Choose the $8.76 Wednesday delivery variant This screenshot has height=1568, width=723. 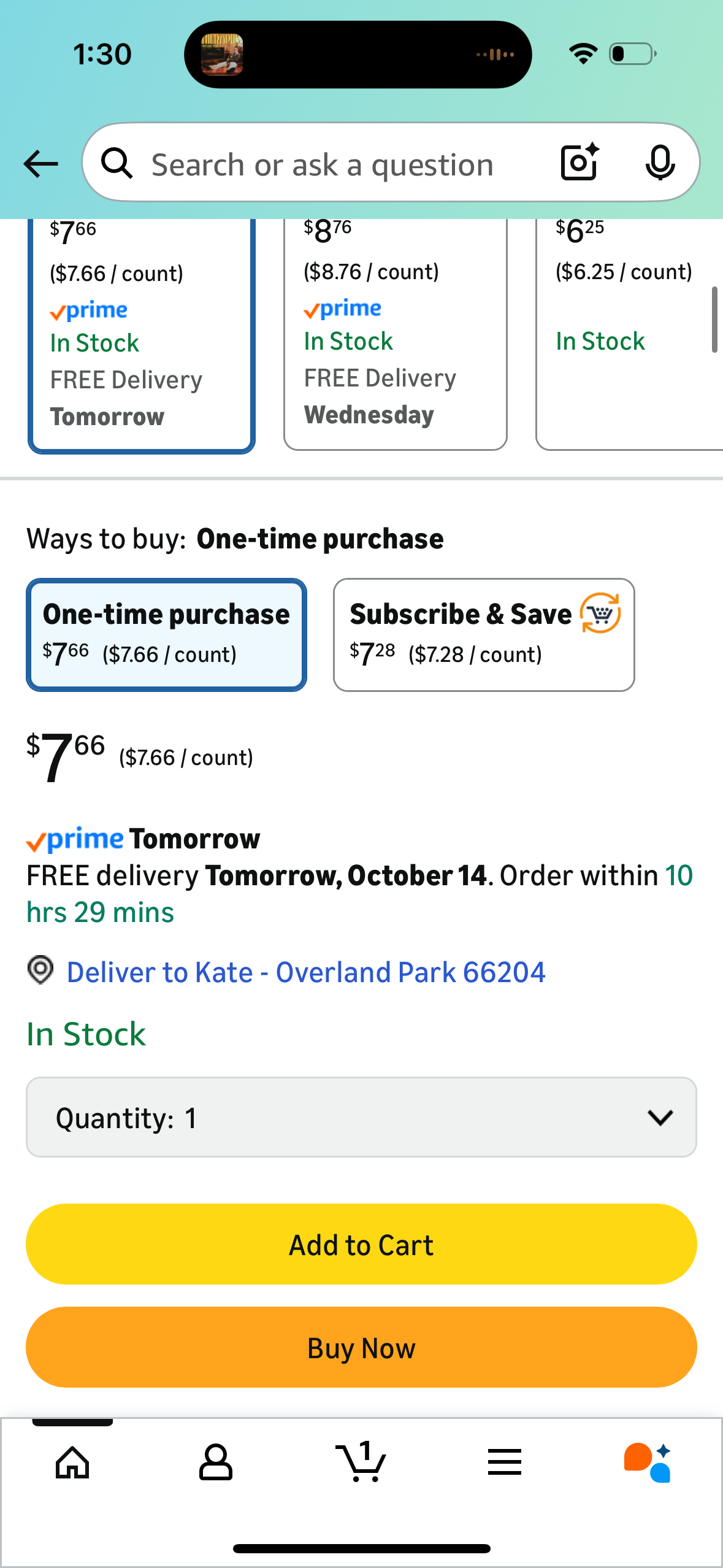pyautogui.click(x=395, y=334)
